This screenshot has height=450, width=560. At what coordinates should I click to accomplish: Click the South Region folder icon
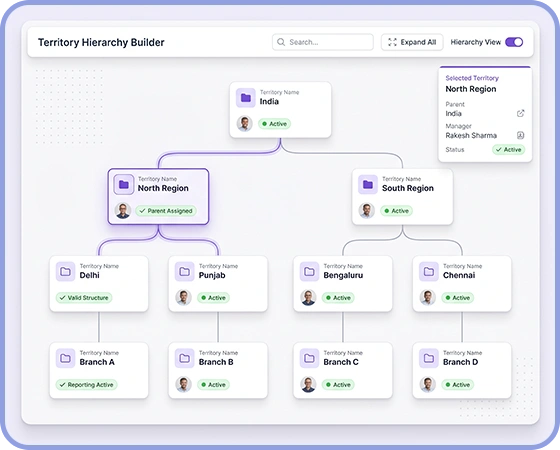pyautogui.click(x=368, y=184)
